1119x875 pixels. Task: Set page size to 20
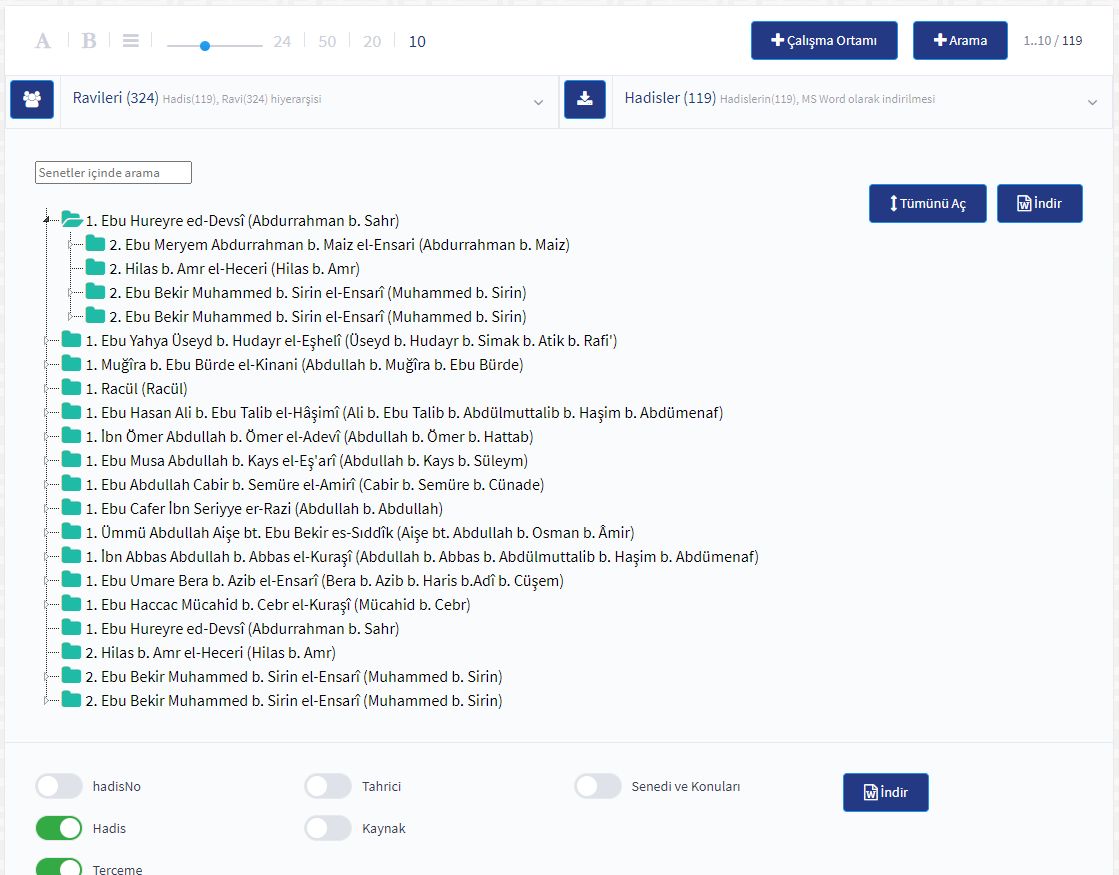[x=372, y=41]
